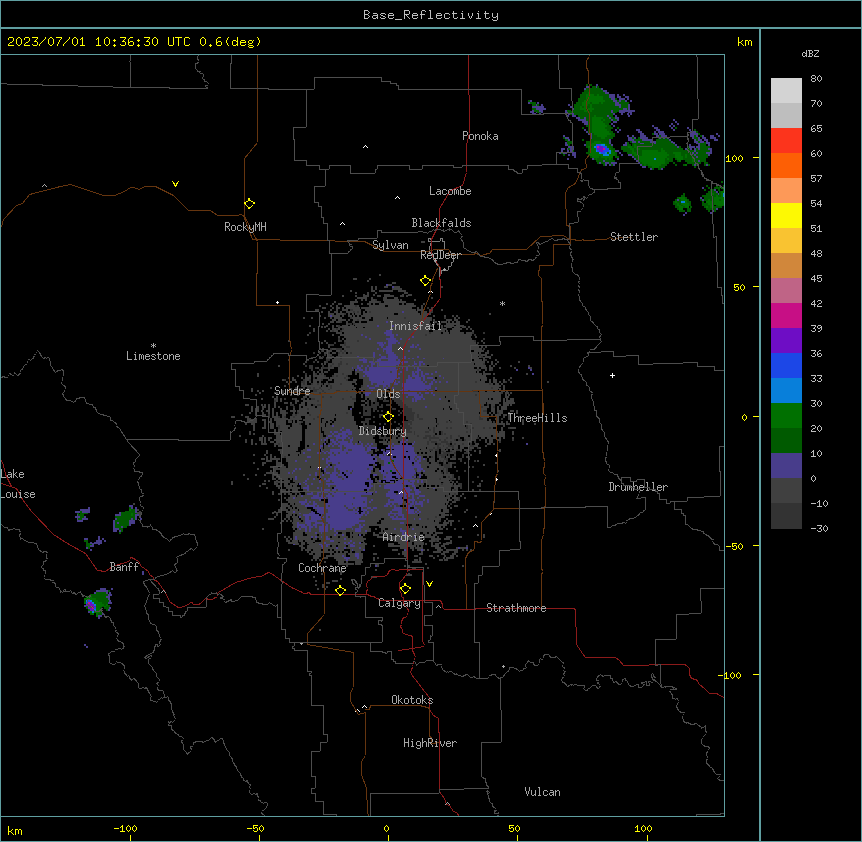Pick the yellow 51-54 dBZ legend swatch
The image size is (862, 842).
786,215
